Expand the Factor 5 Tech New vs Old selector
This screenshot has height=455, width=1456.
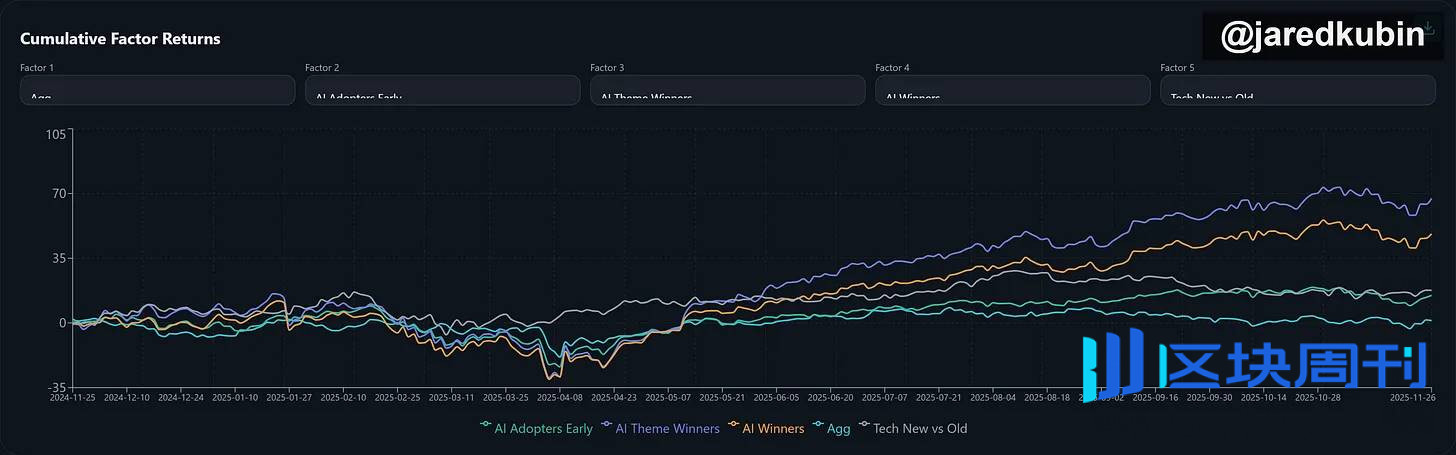point(1297,90)
